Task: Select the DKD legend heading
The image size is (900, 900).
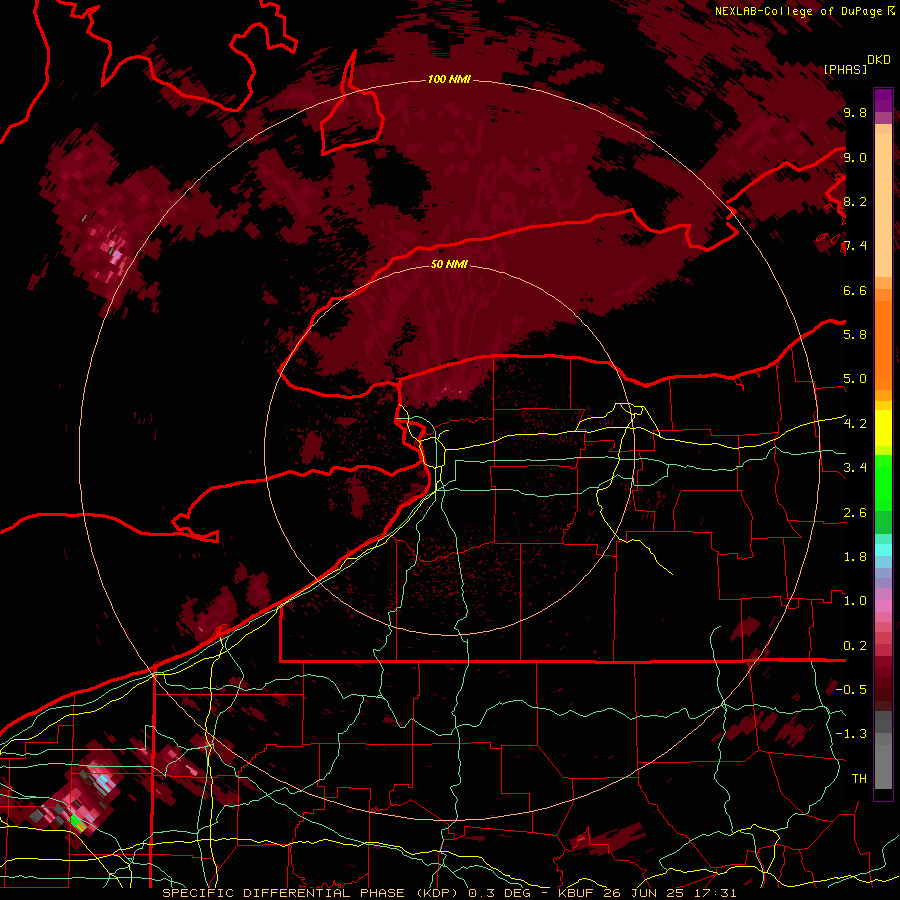Action: pyautogui.click(x=879, y=60)
